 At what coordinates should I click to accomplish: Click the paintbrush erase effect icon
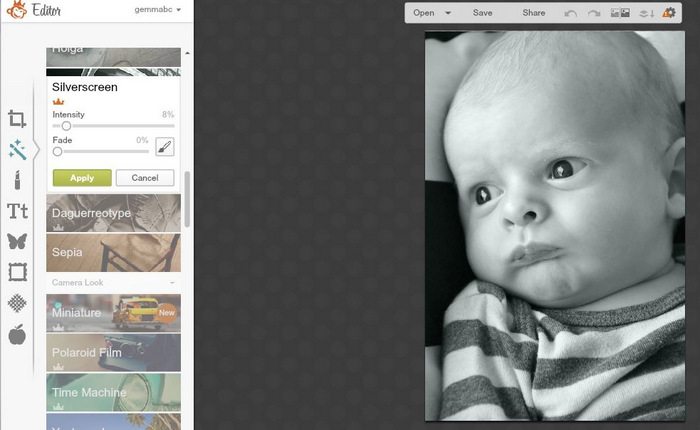[165, 146]
